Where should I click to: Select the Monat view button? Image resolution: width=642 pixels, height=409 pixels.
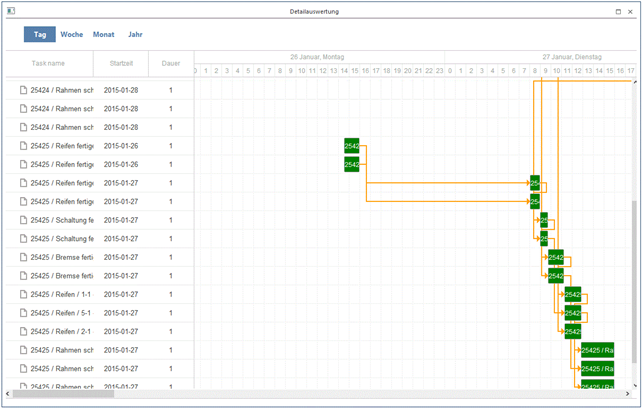click(103, 34)
